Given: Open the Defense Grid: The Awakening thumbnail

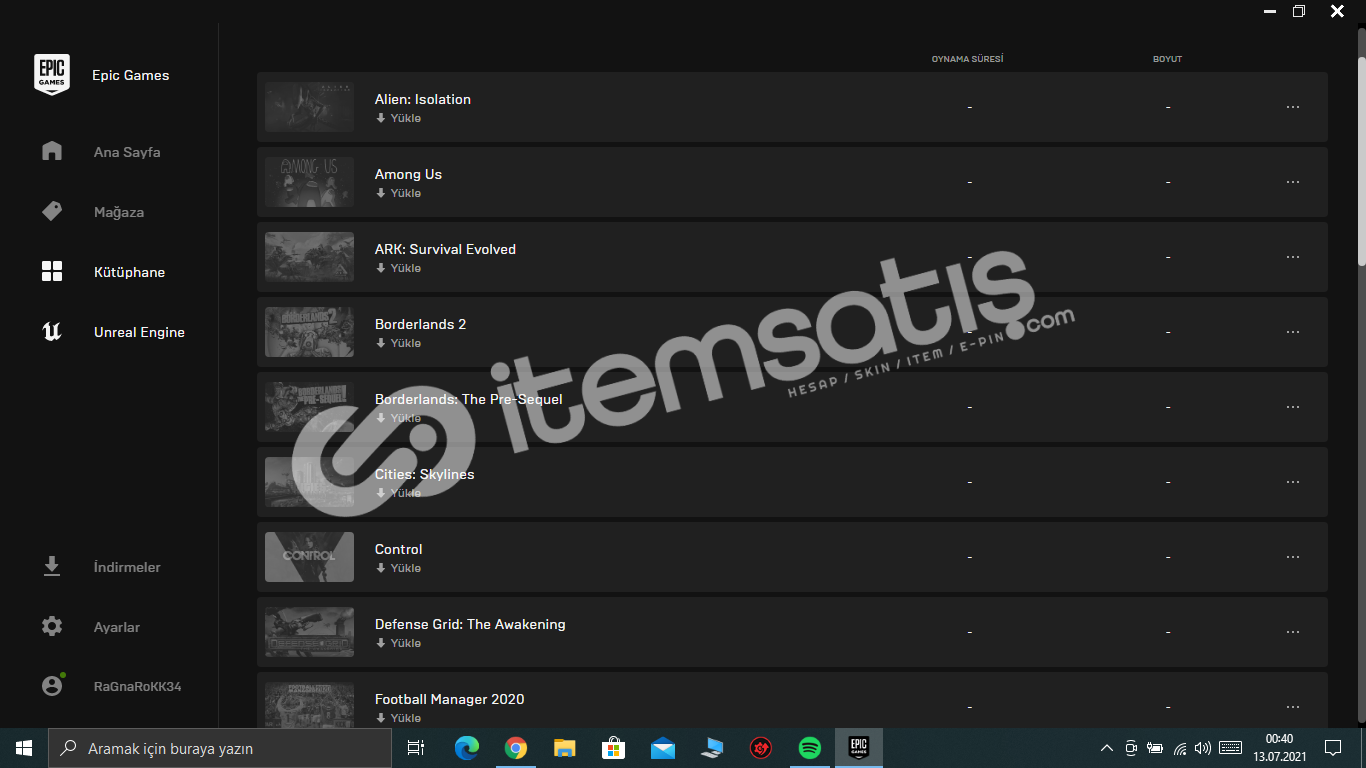Looking at the screenshot, I should point(309,632).
